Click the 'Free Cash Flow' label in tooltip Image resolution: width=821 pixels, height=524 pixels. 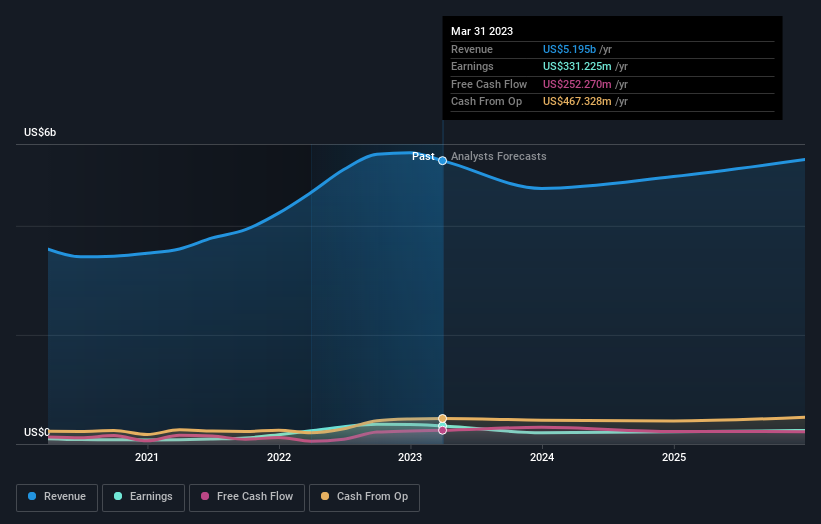click(x=489, y=84)
